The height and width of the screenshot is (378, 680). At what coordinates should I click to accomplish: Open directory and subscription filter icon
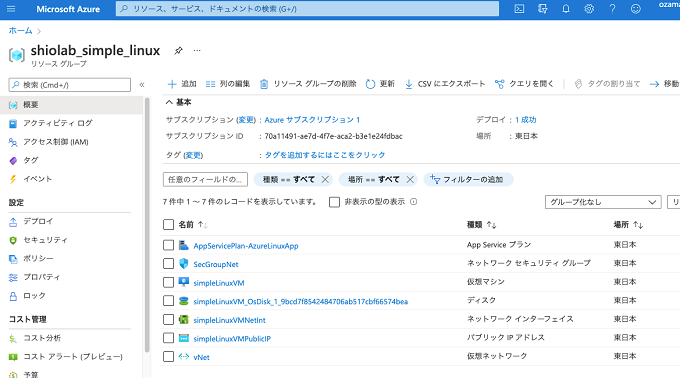click(x=543, y=9)
